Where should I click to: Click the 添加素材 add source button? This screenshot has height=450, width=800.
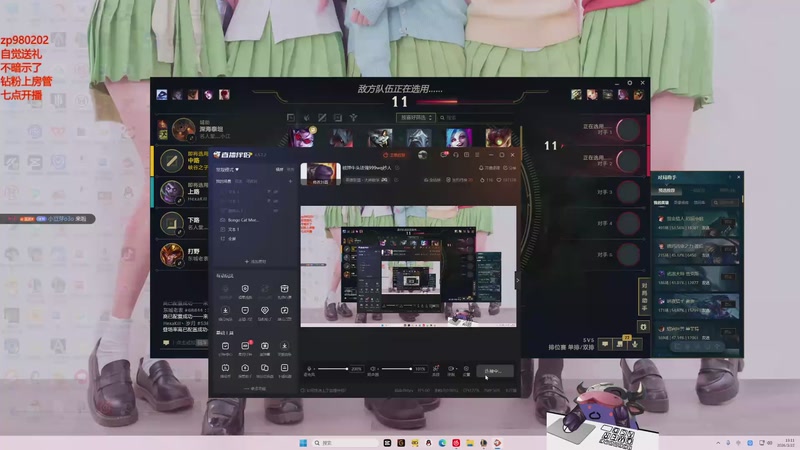[255, 261]
